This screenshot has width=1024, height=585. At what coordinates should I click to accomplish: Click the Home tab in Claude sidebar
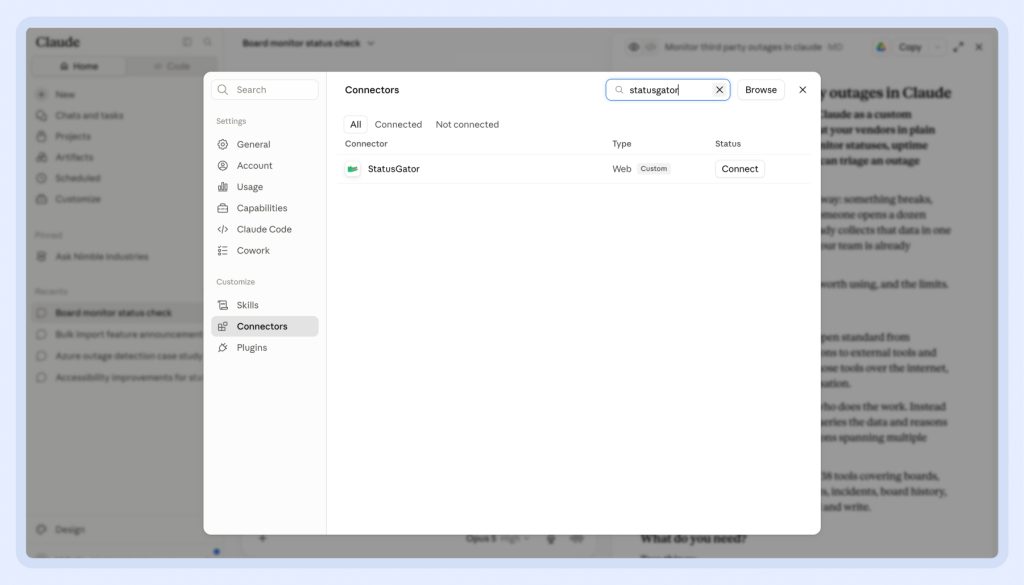(79, 66)
